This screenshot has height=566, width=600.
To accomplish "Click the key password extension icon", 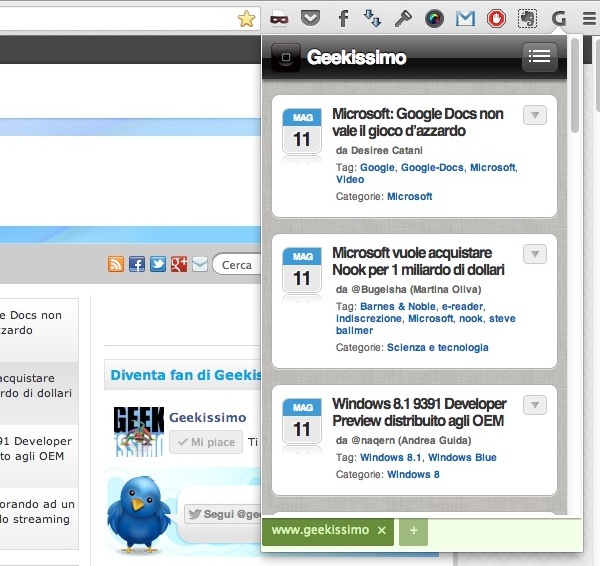I will (403, 18).
